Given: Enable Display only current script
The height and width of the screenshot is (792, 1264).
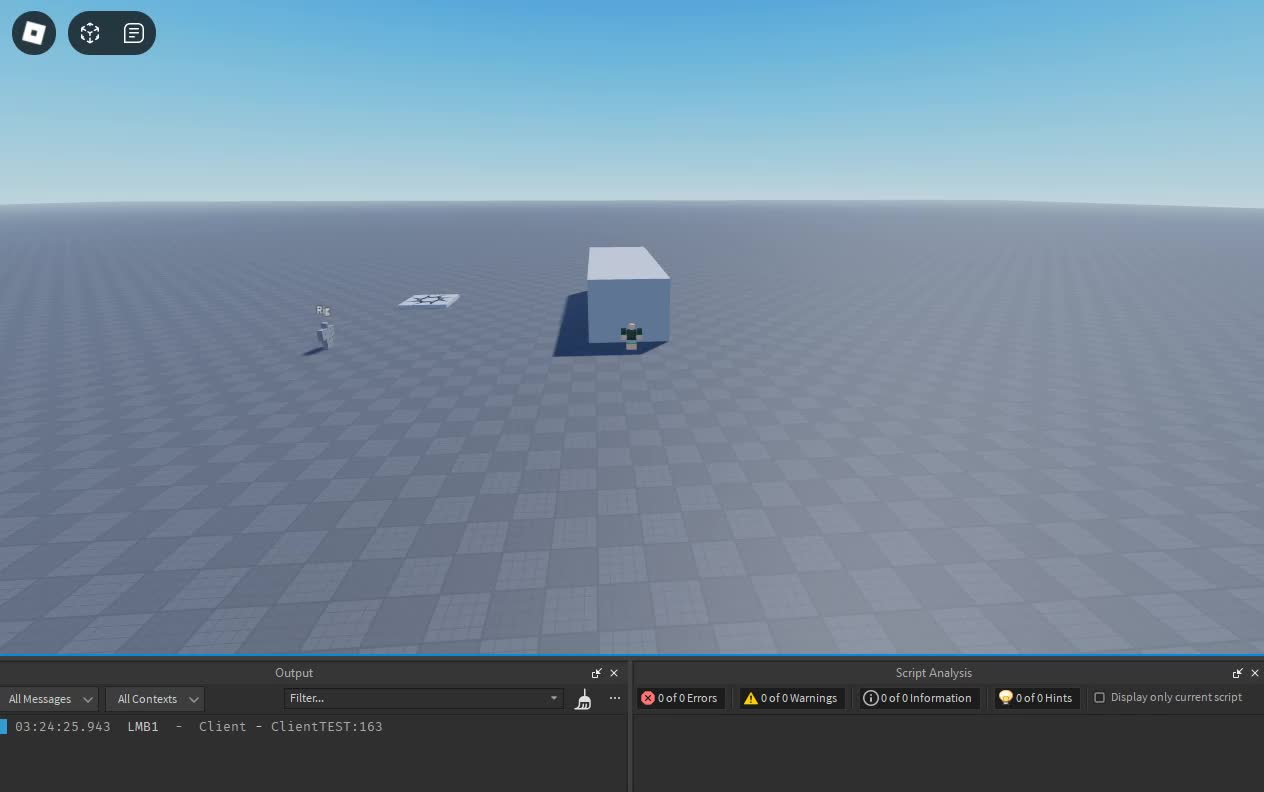Looking at the screenshot, I should (x=1100, y=698).
